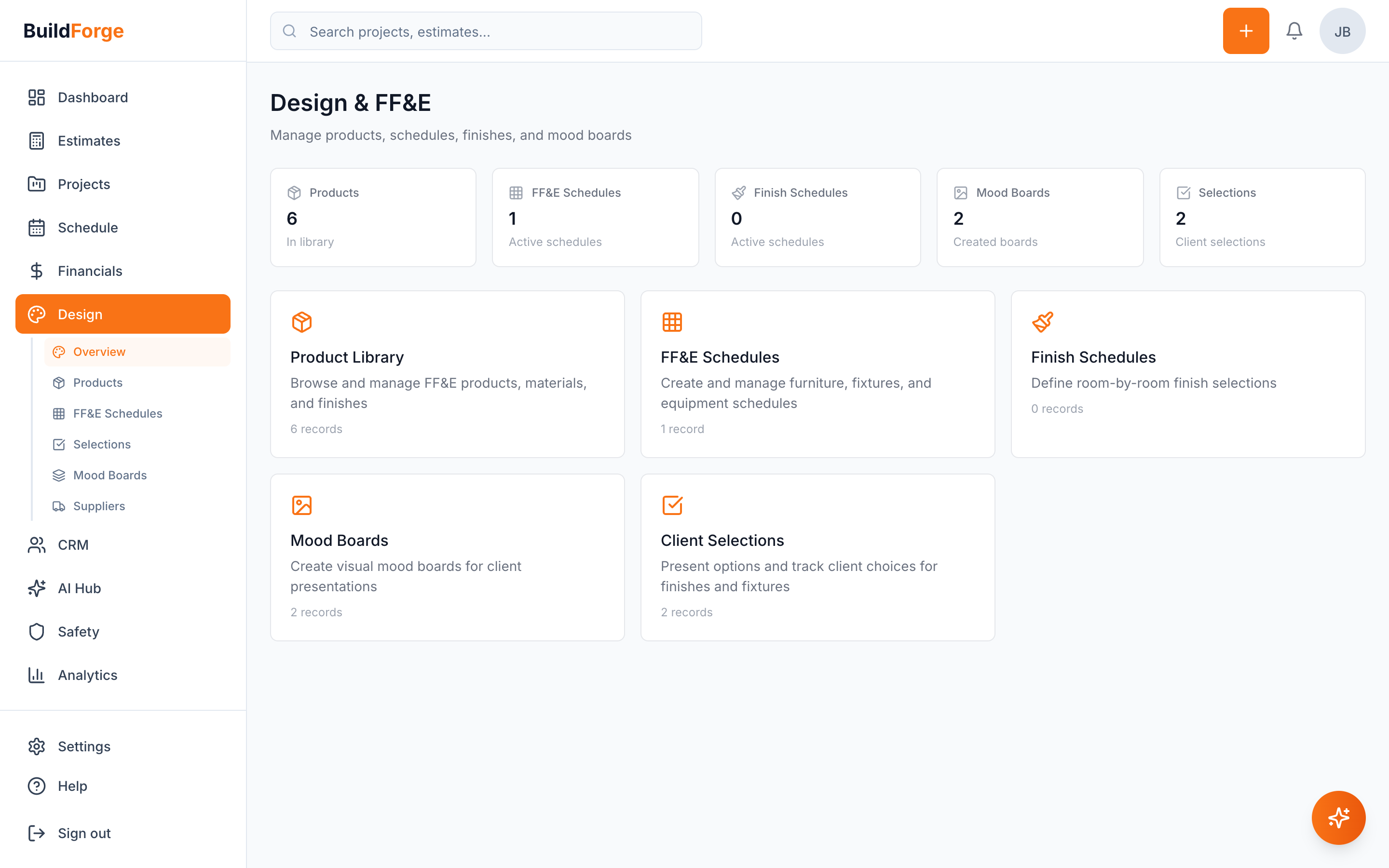The image size is (1389, 868).
Task: Click the Estimates calculator icon
Action: click(x=37, y=141)
